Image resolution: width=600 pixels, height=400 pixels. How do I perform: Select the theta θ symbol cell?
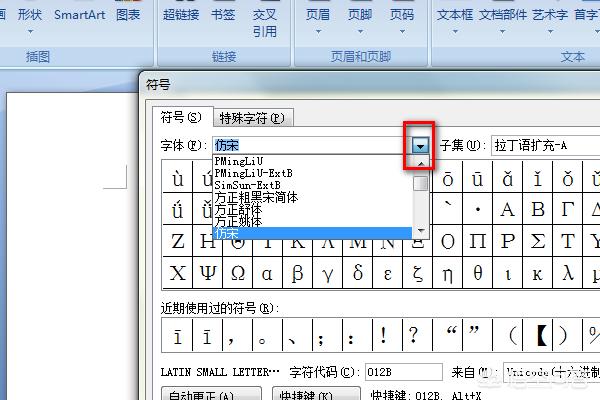(x=478, y=273)
